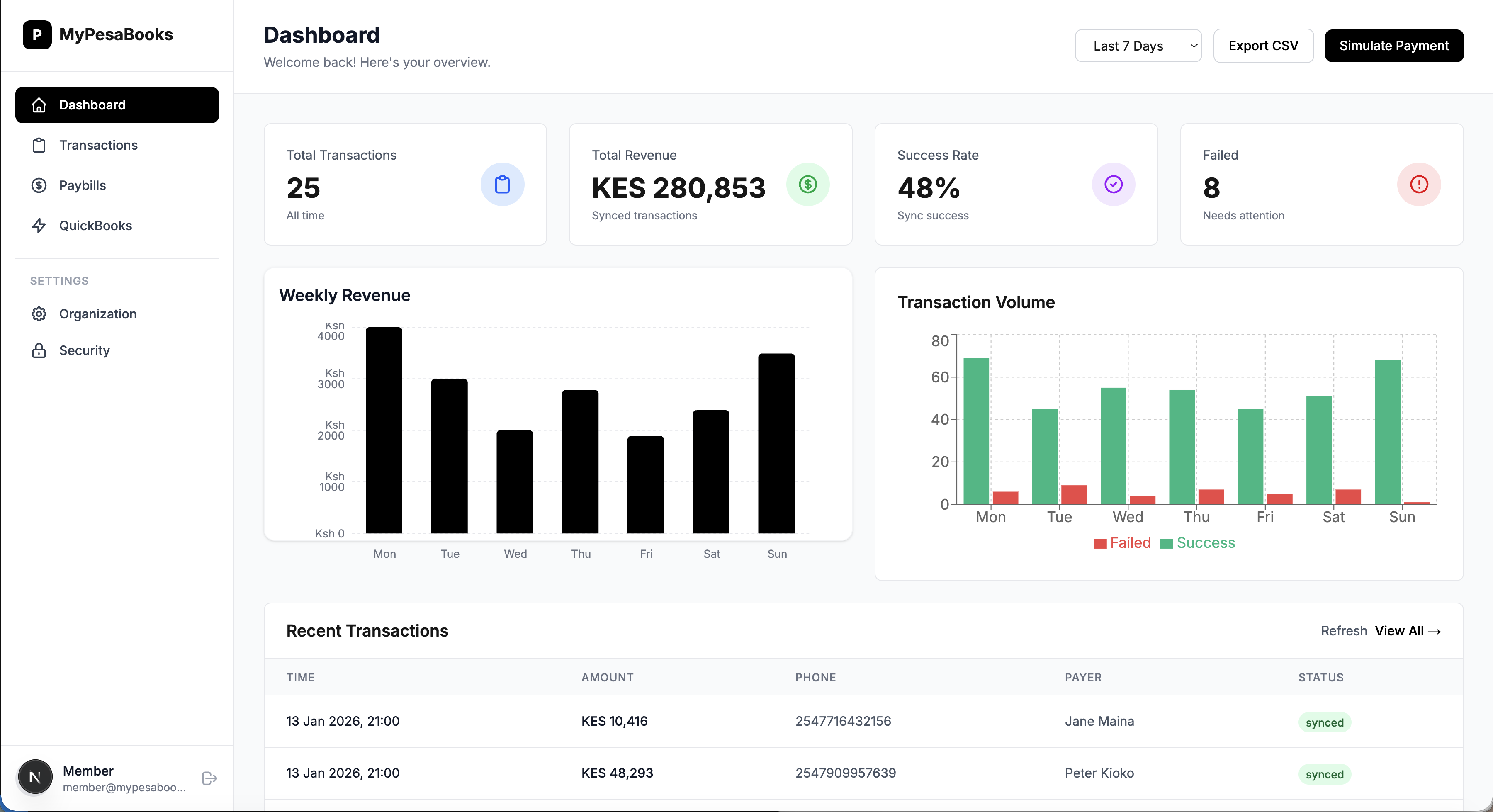
Task: Click the MyPesaBooks P logo icon
Action: (x=37, y=35)
